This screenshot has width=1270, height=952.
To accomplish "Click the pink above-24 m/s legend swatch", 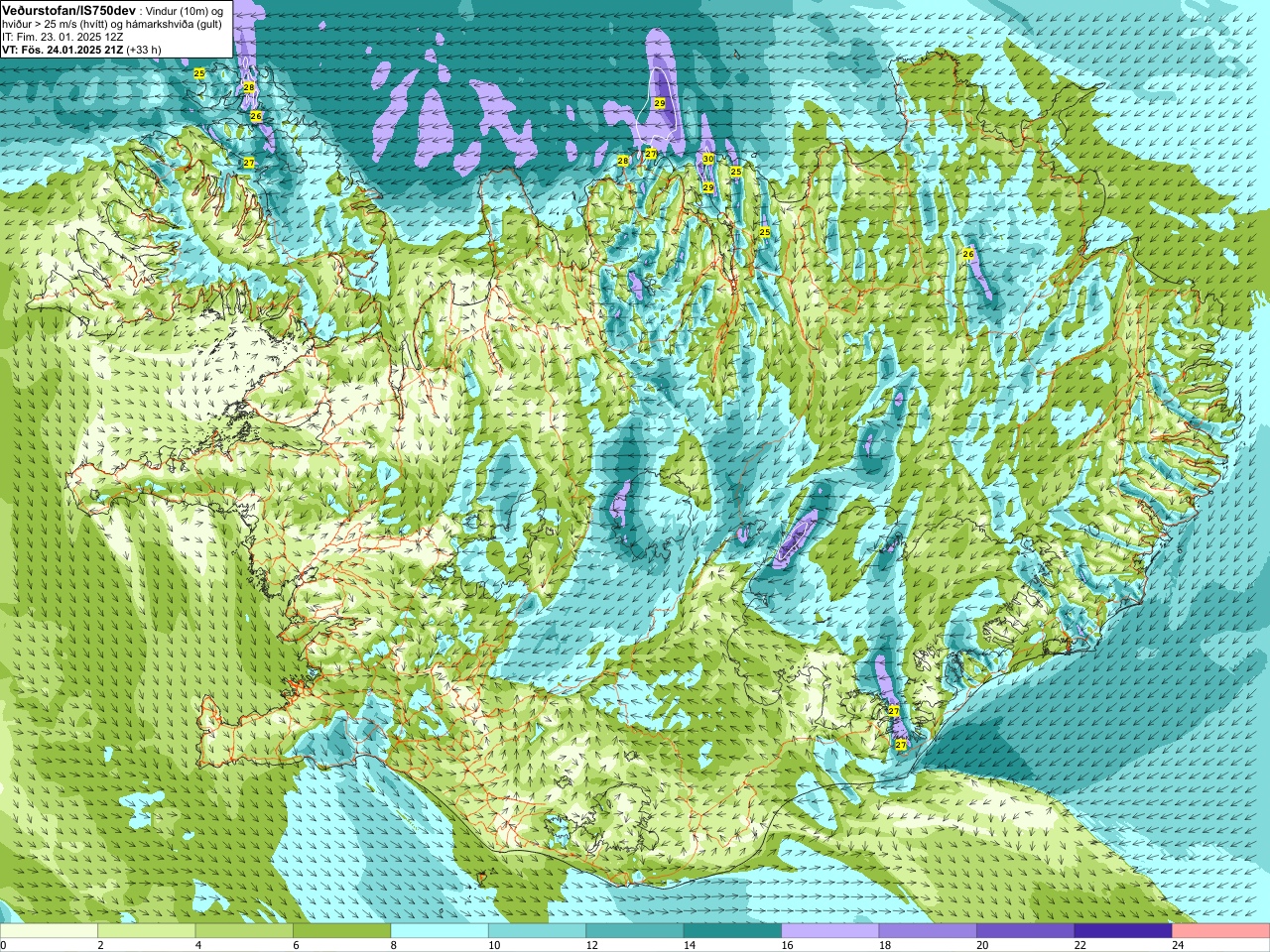I will [x=1221, y=931].
